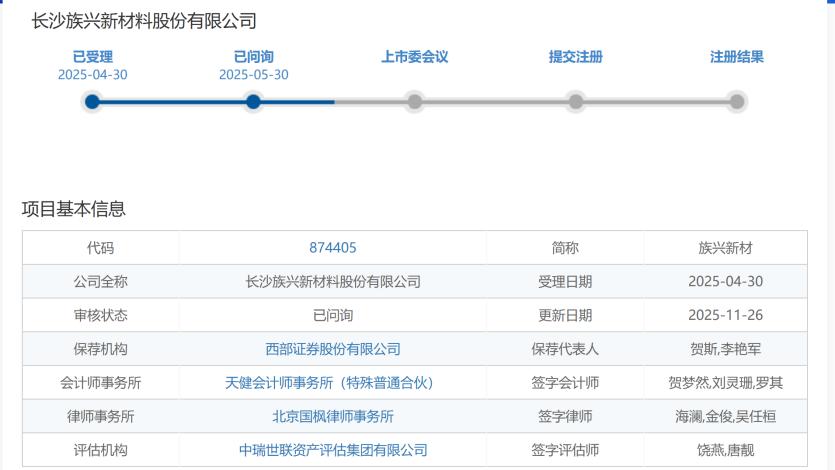Open stock code 874405 link
835x470 pixels.
point(332,248)
